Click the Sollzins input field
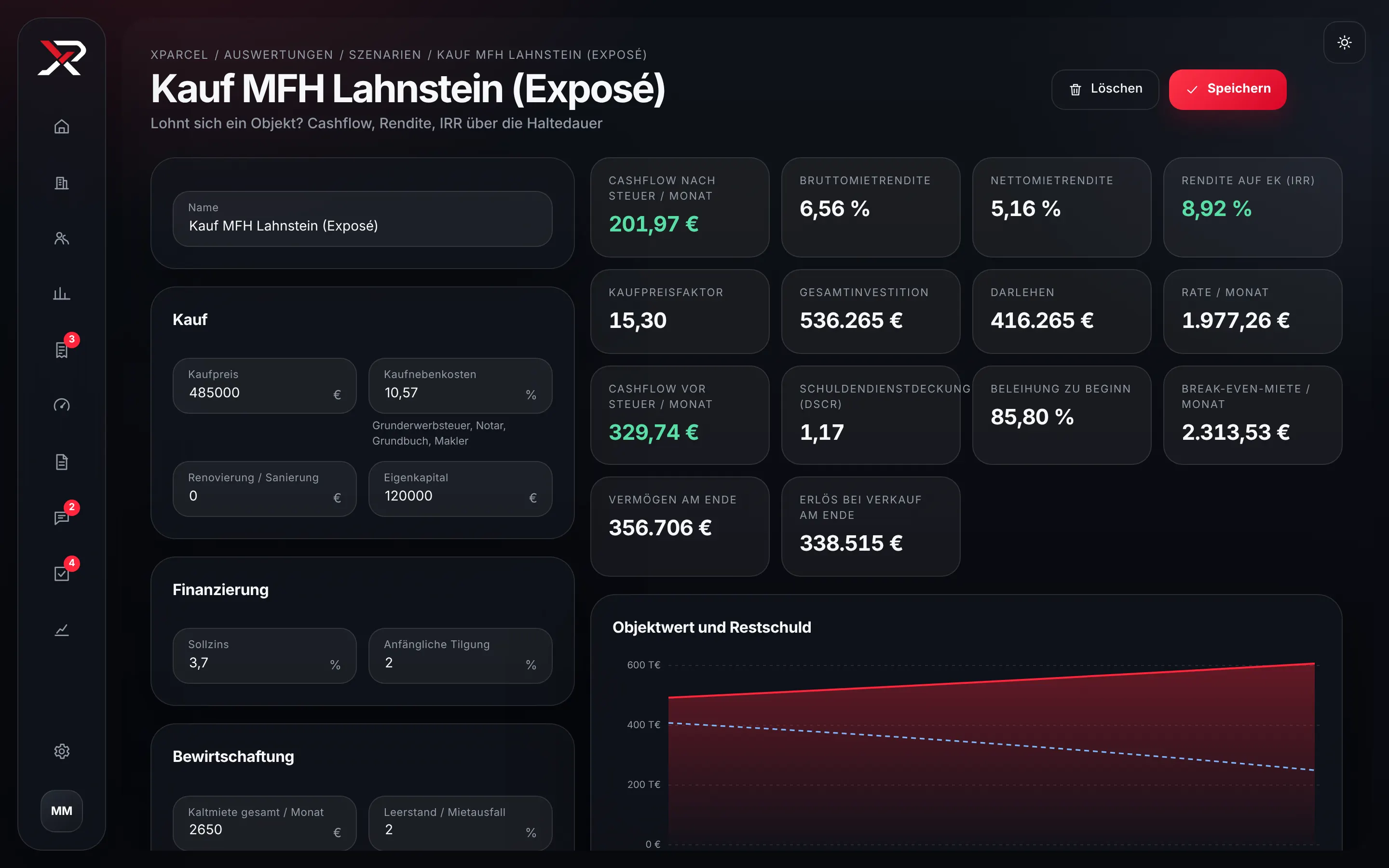The image size is (1389, 868). 265,656
